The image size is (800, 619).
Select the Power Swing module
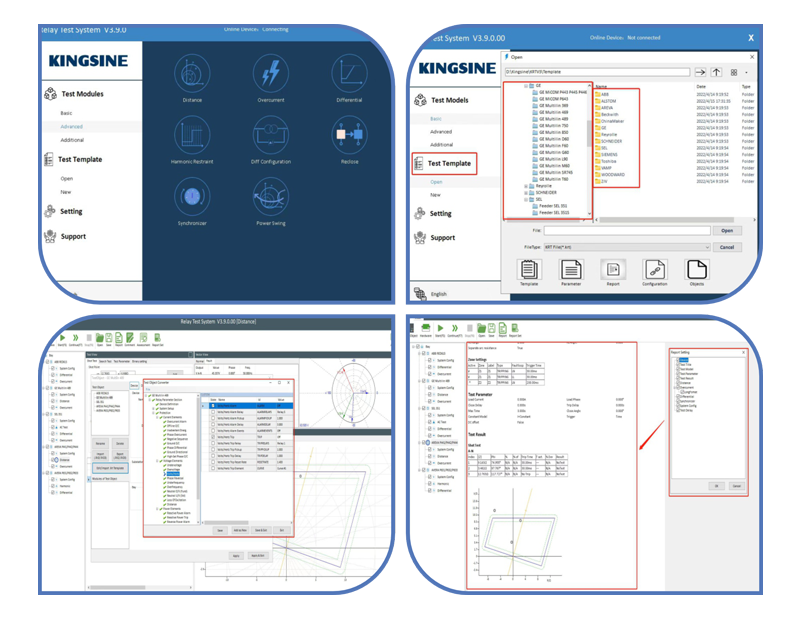pyautogui.click(x=271, y=196)
